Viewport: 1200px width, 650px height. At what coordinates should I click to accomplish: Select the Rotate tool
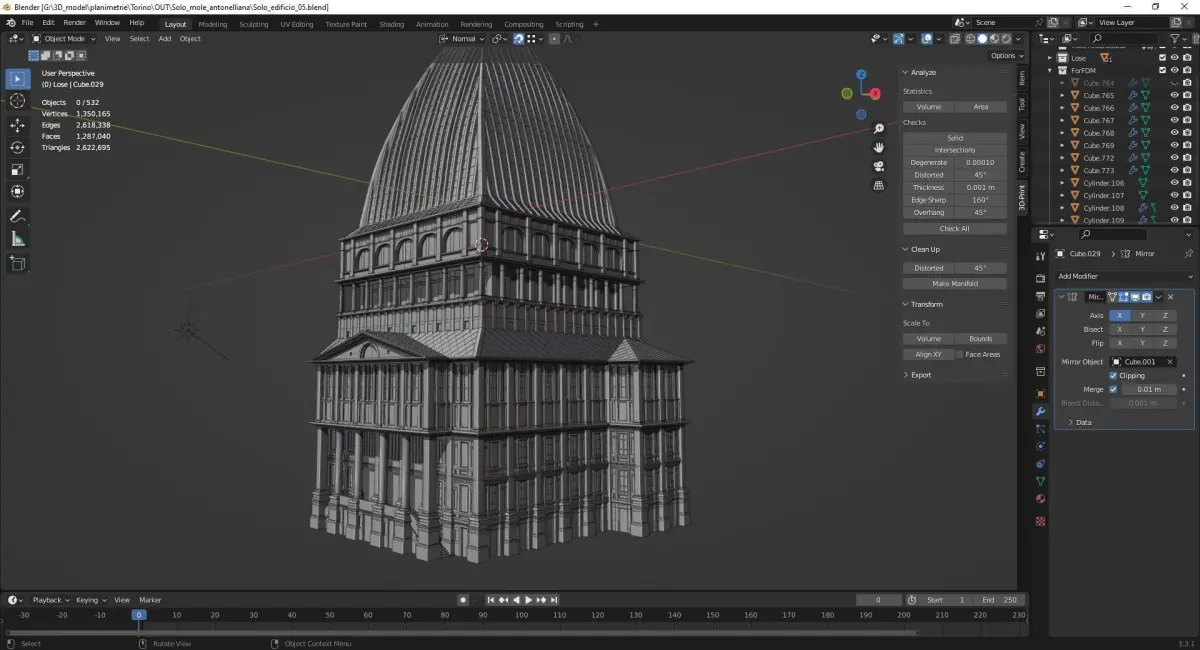click(x=17, y=147)
